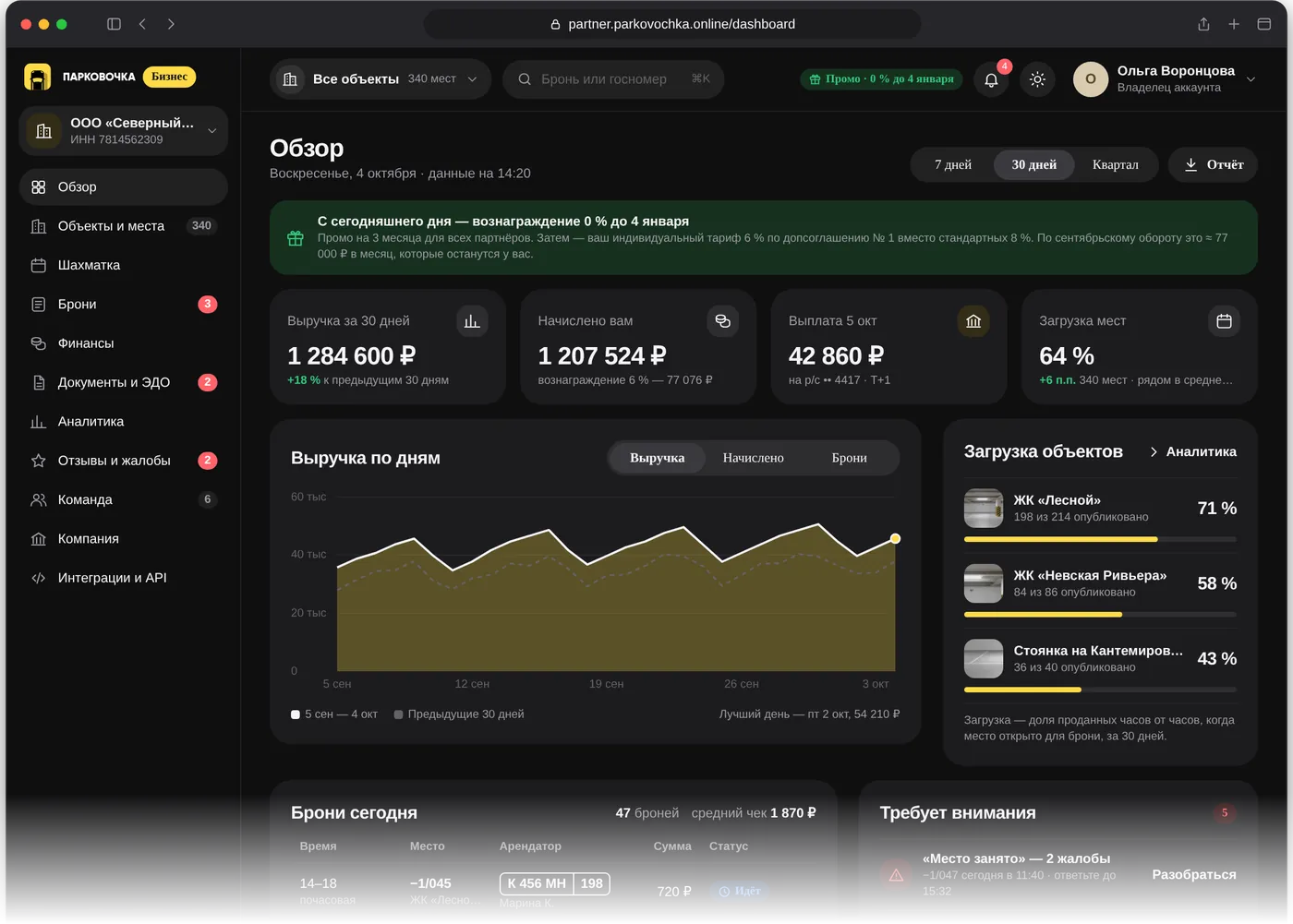Click the browser address bar

pyautogui.click(x=672, y=24)
